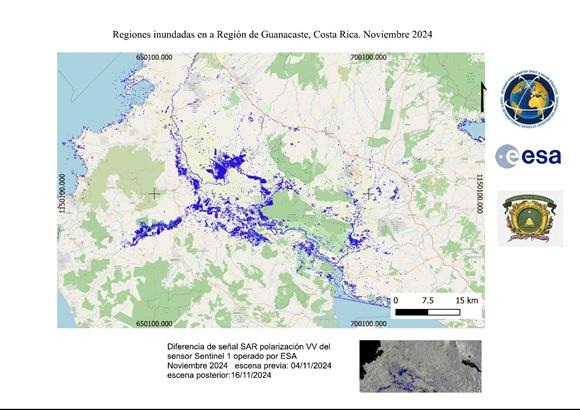Click the left vertical 1150100.000 label
The width and height of the screenshot is (580, 410).
pyautogui.click(x=62, y=194)
